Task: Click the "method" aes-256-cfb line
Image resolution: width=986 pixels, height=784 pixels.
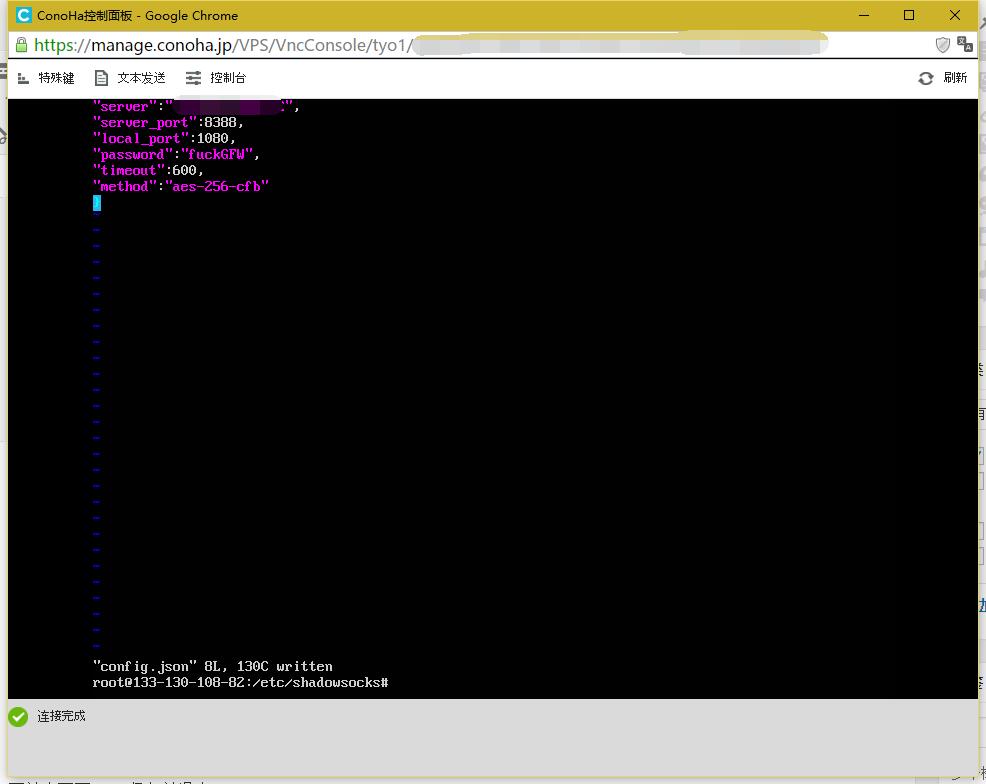Action: (x=181, y=187)
